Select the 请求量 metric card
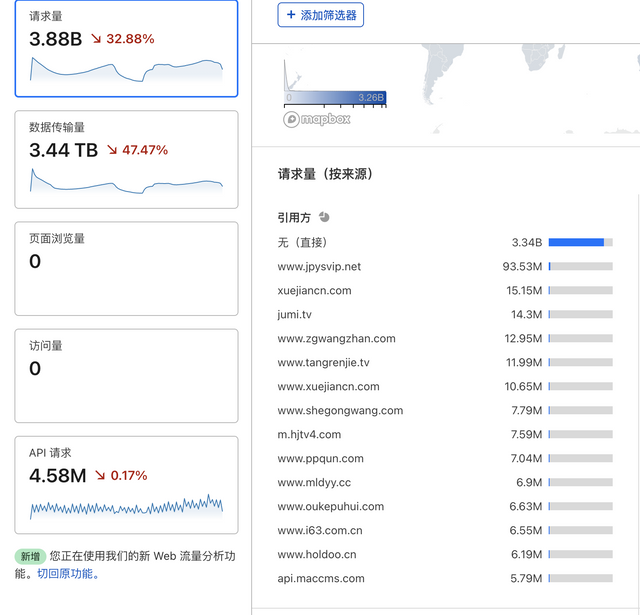640x615 pixels. [126, 48]
